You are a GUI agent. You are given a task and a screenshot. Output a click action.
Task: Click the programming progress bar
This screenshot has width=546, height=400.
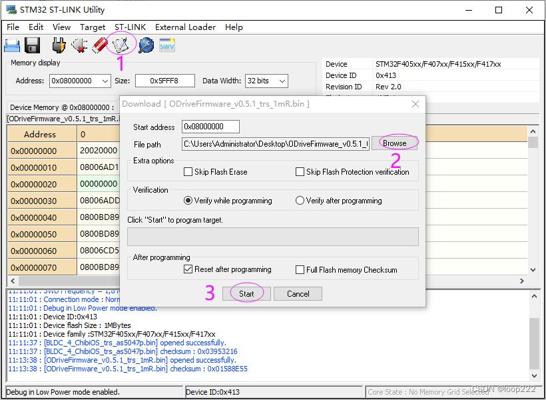[x=273, y=236]
